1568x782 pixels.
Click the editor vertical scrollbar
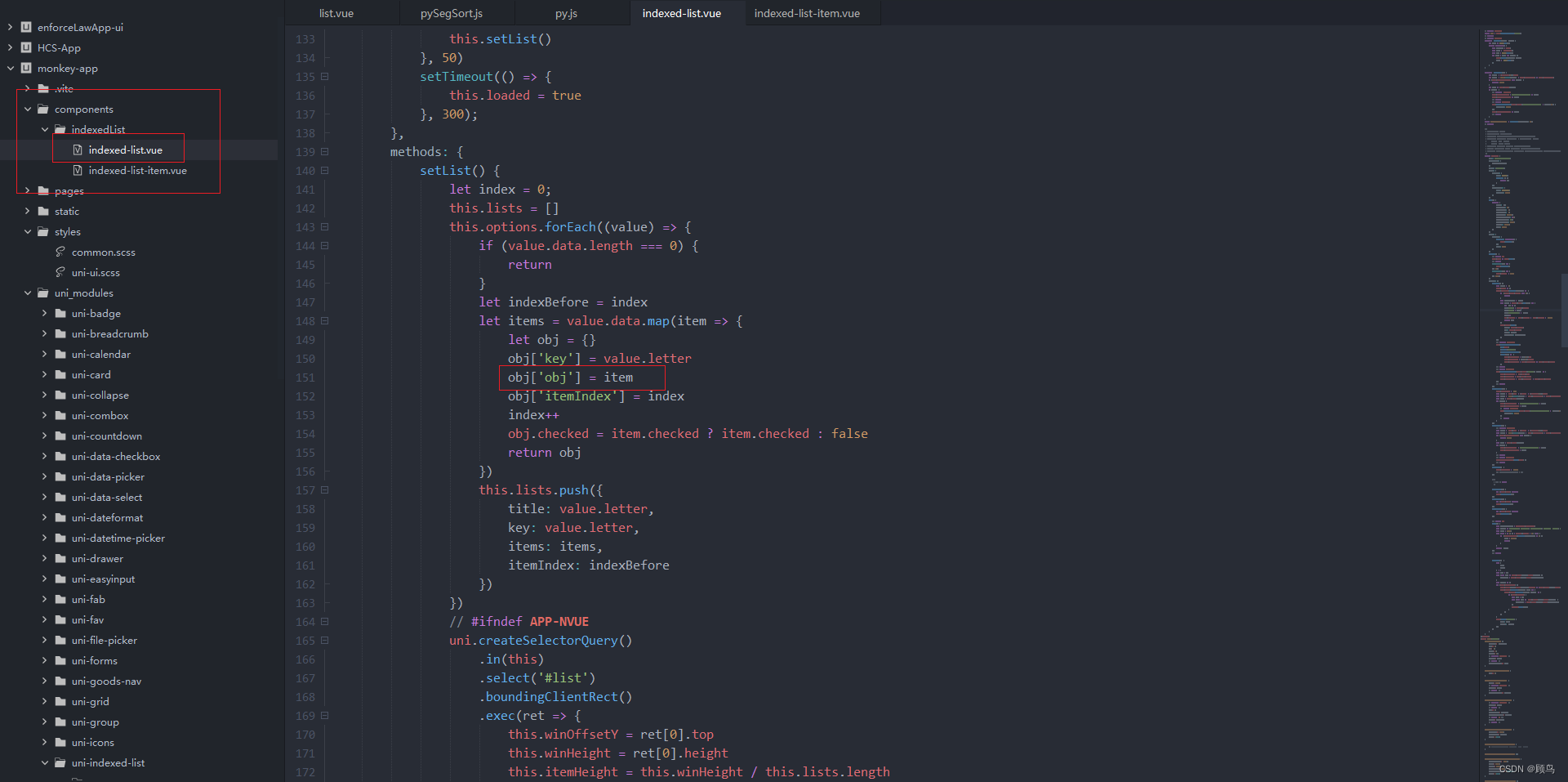click(x=1565, y=311)
